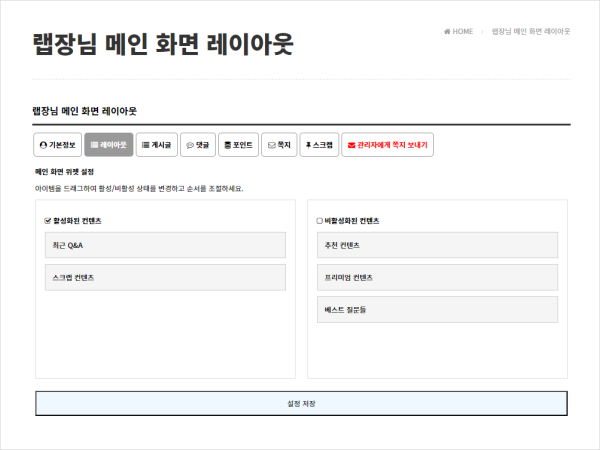Click the empty box beside 비활성화된 컨텐츠
This screenshot has height=450, width=600.
click(x=320, y=221)
